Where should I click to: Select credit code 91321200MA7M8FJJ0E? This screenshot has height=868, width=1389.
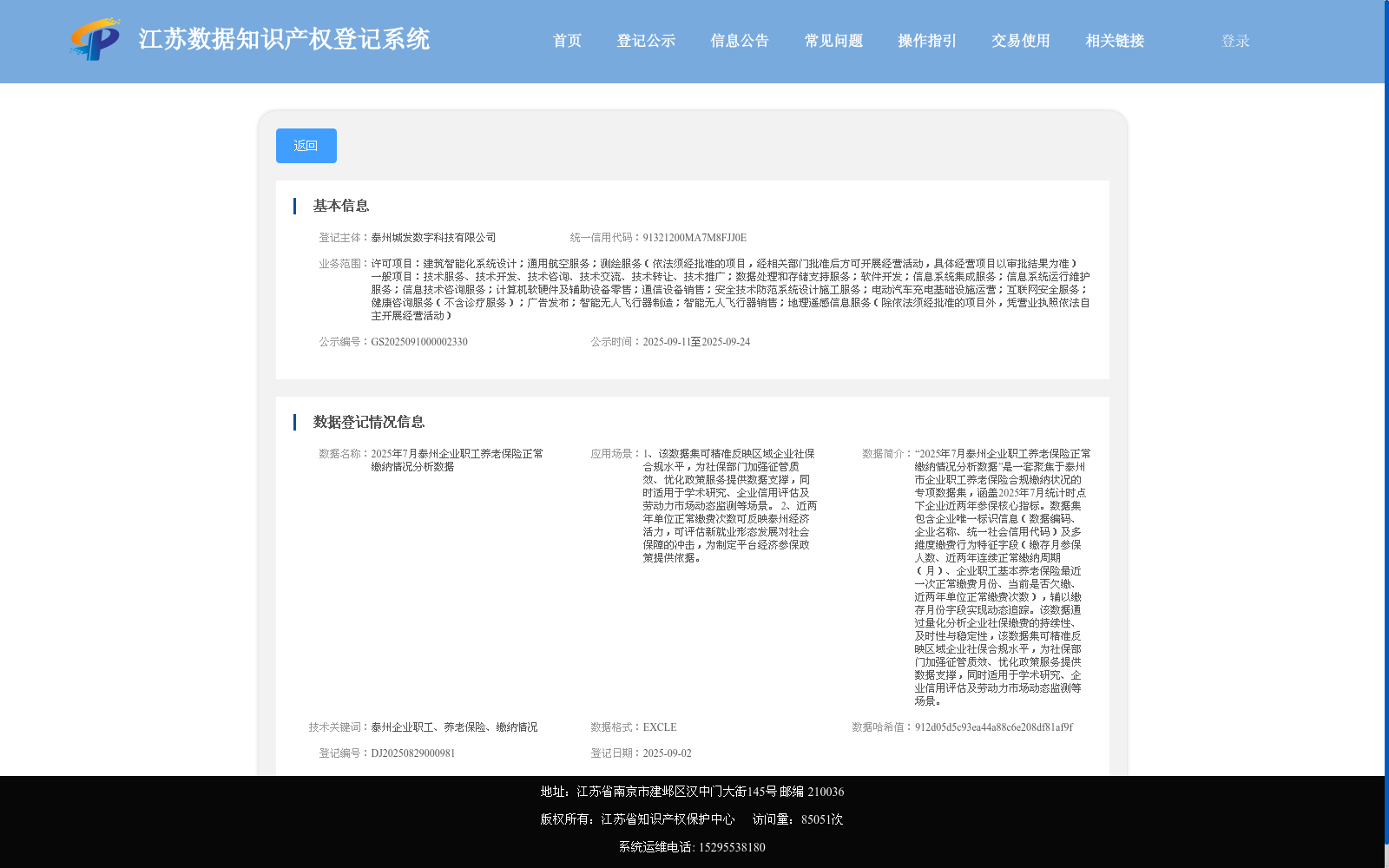(694, 238)
